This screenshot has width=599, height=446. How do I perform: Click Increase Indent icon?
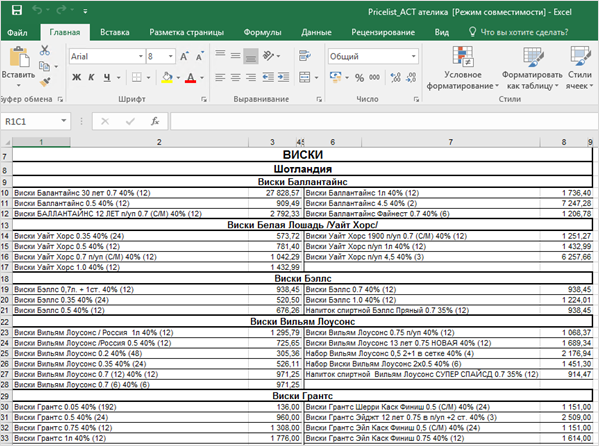point(283,78)
